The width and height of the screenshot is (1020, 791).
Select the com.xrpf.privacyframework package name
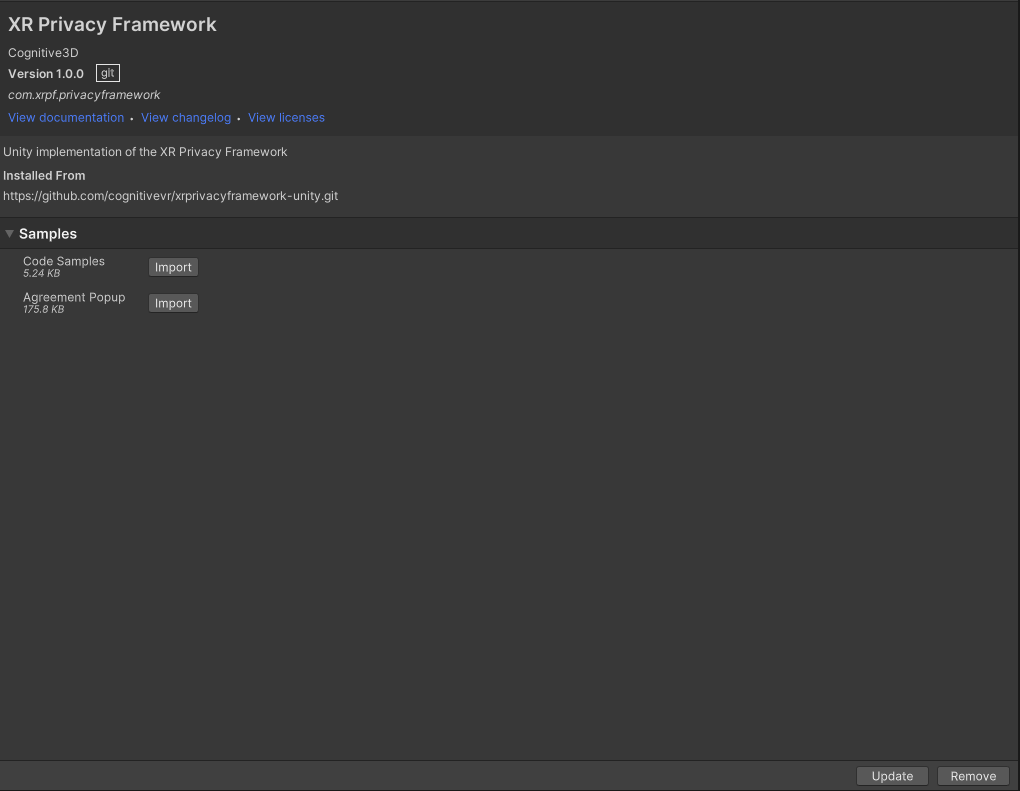[84, 95]
